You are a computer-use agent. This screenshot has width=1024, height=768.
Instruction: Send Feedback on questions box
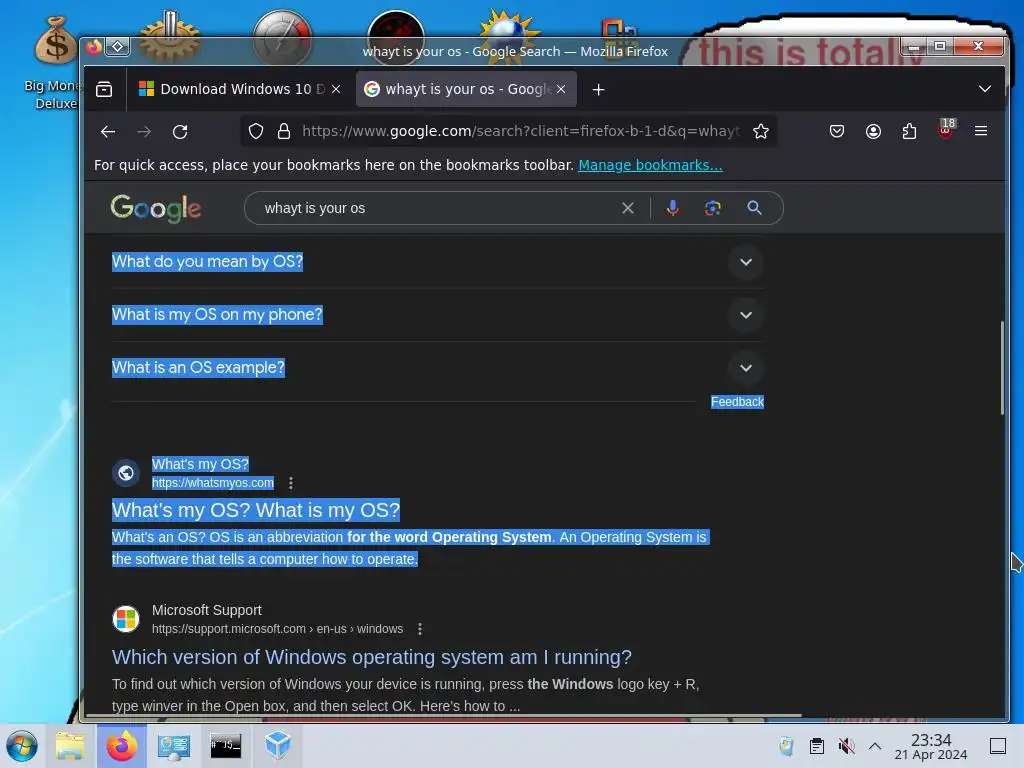click(737, 402)
